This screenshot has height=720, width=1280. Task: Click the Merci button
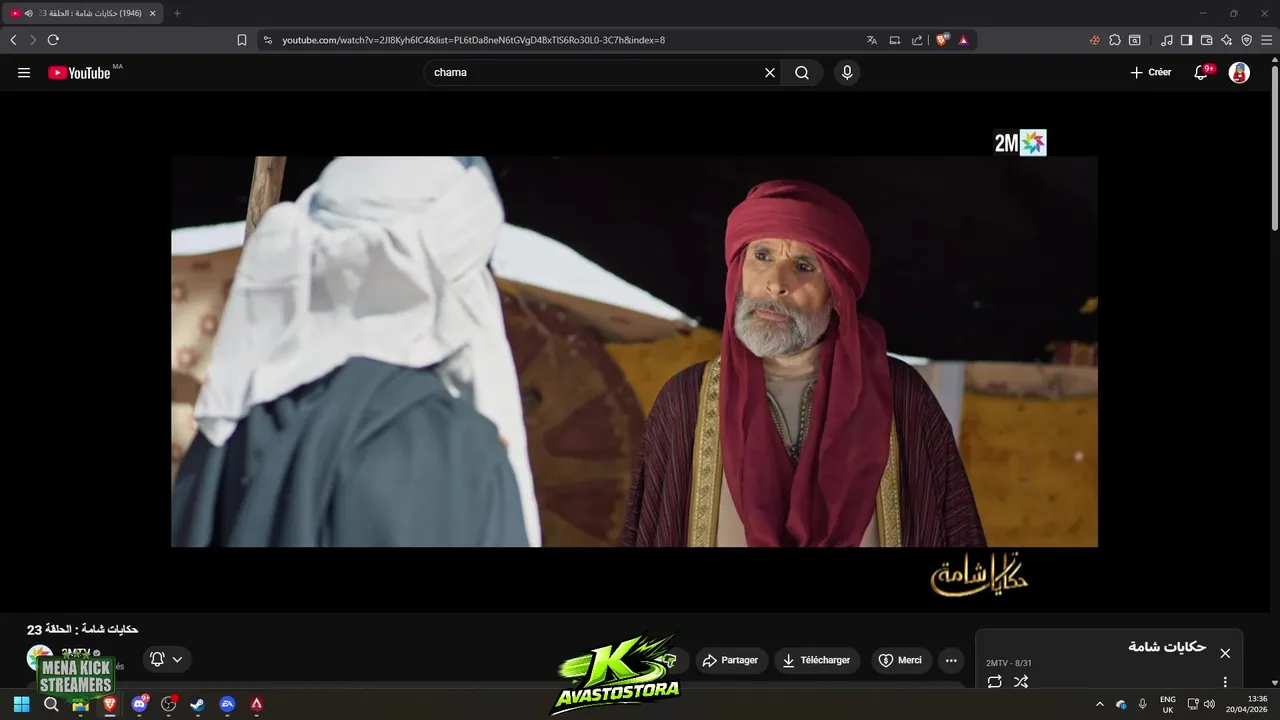pos(900,660)
